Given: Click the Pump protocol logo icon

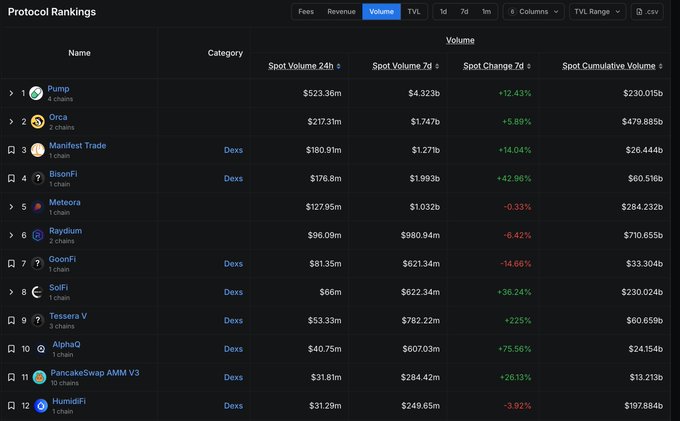Looking at the screenshot, I should [x=36, y=93].
